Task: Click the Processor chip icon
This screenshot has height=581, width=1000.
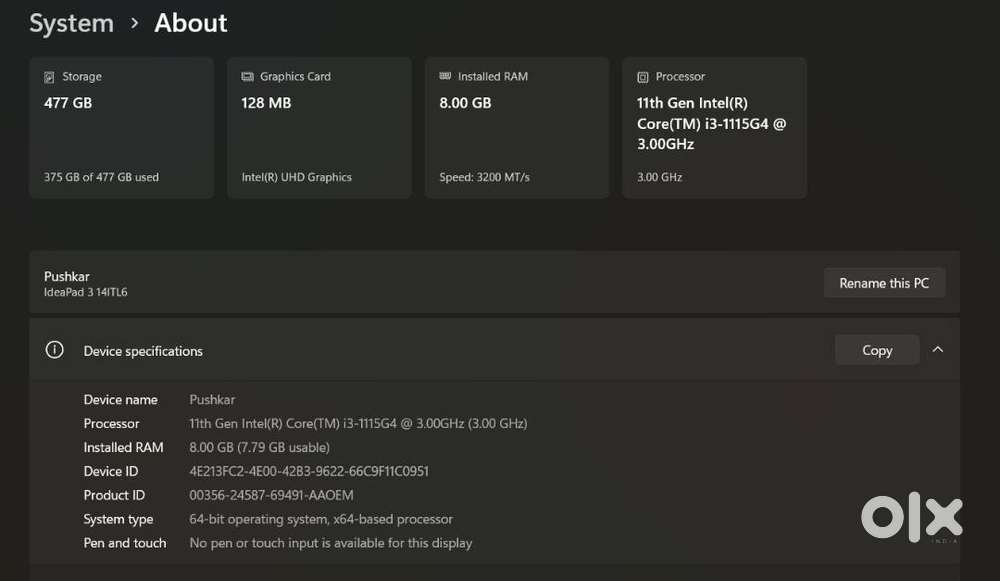Action: (x=642, y=76)
